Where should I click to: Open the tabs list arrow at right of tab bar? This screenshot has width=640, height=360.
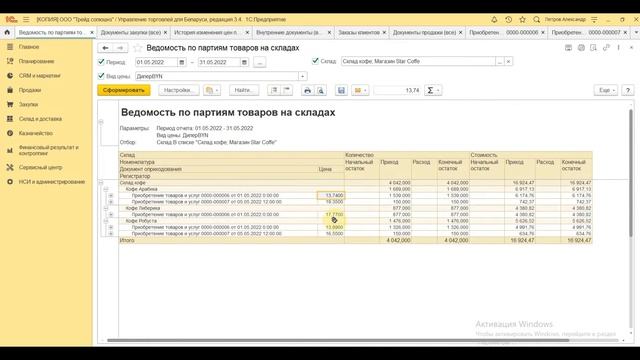click(x=636, y=32)
